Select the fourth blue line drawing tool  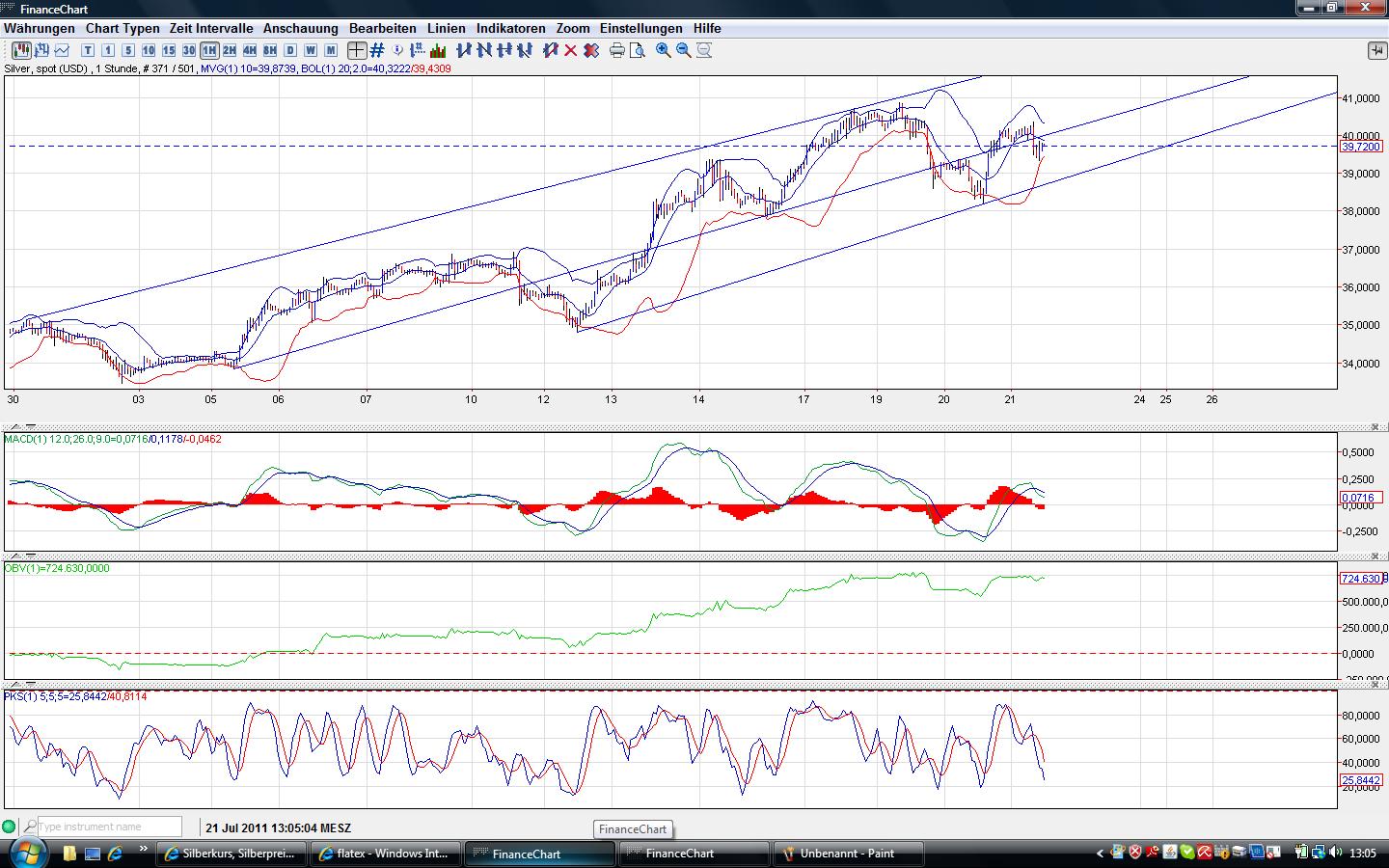[x=525, y=50]
